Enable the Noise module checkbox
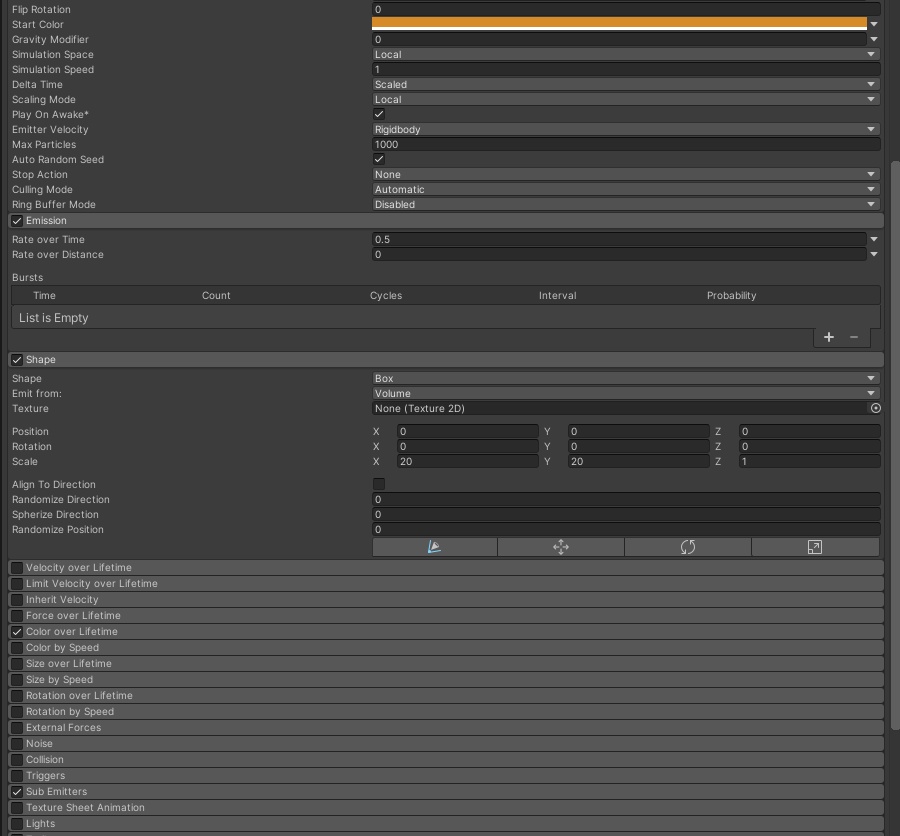Screen dimensions: 900x836 coord(17,744)
